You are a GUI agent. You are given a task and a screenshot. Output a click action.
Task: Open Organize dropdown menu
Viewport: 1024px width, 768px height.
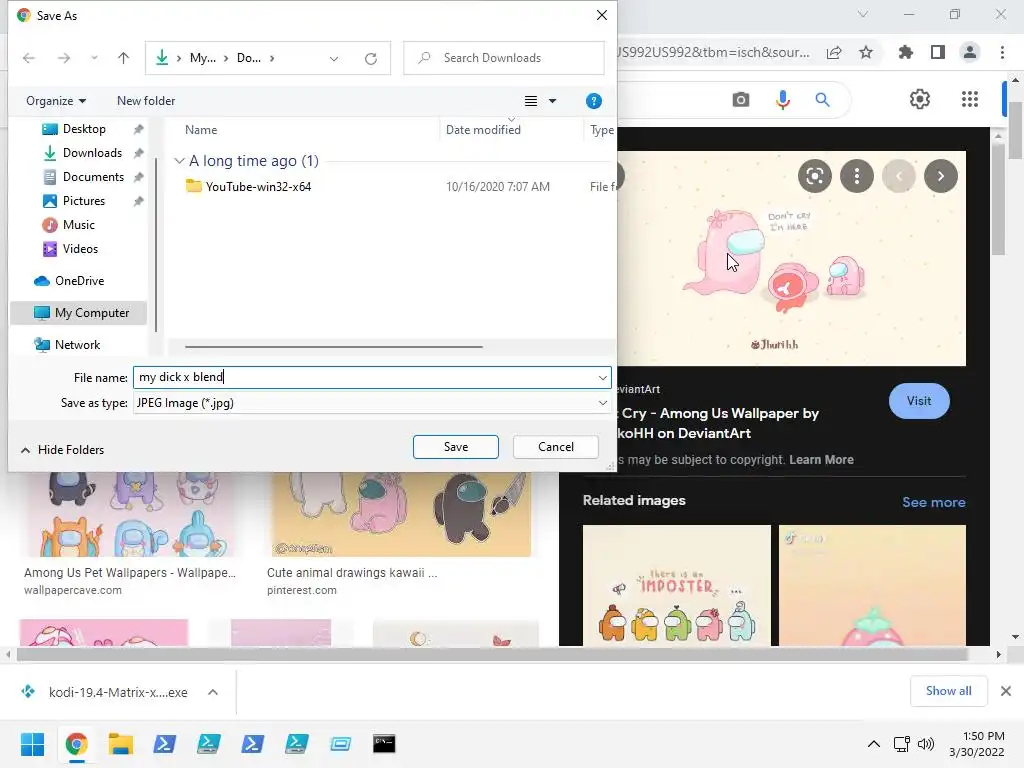(56, 101)
